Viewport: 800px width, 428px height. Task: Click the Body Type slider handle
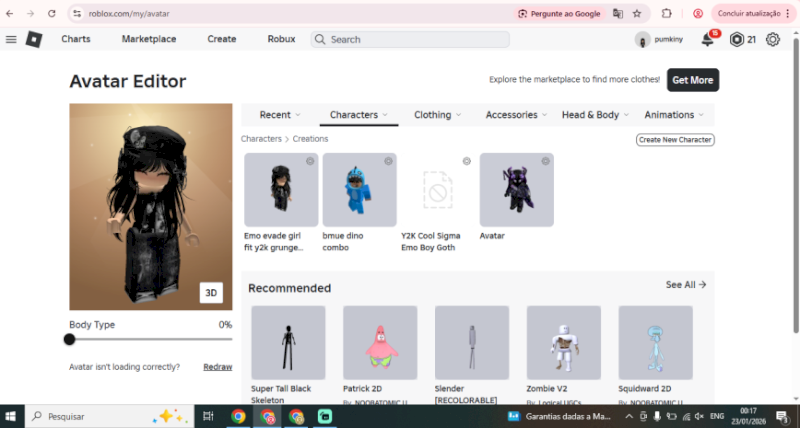pyautogui.click(x=70, y=339)
